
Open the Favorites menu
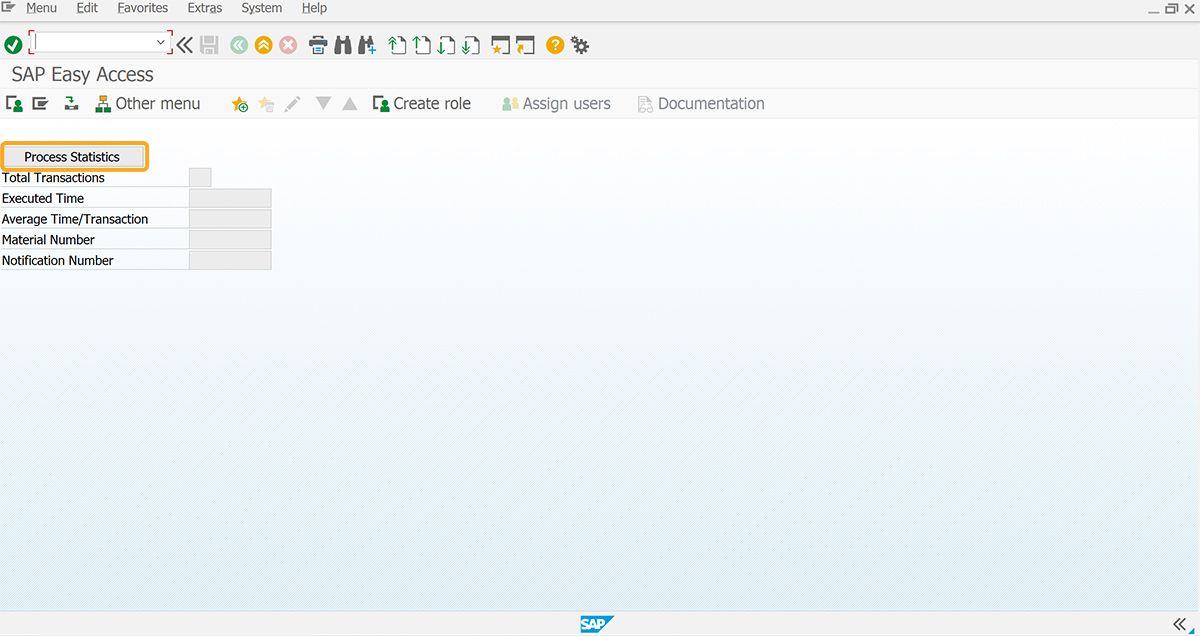143,8
